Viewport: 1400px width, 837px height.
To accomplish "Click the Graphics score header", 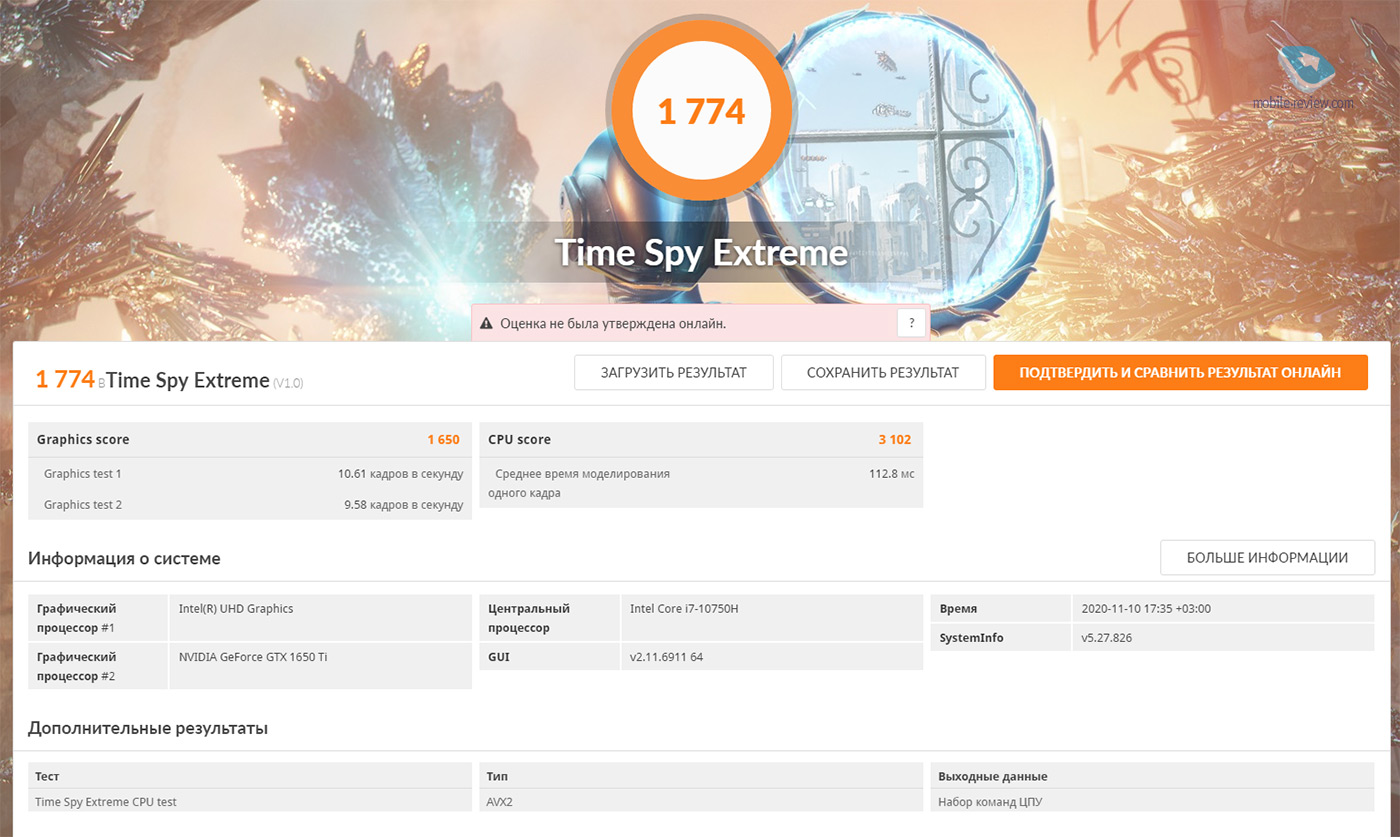I will click(83, 439).
